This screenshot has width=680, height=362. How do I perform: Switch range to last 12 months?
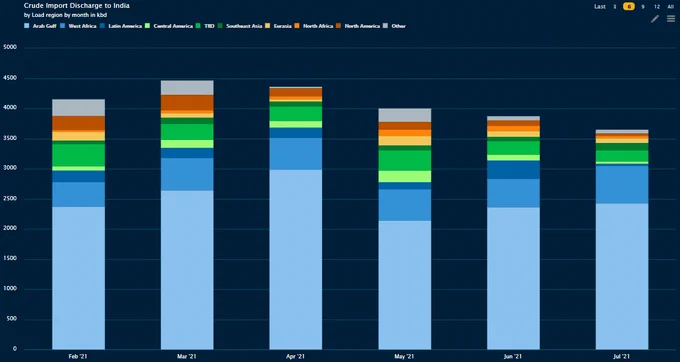[657, 7]
